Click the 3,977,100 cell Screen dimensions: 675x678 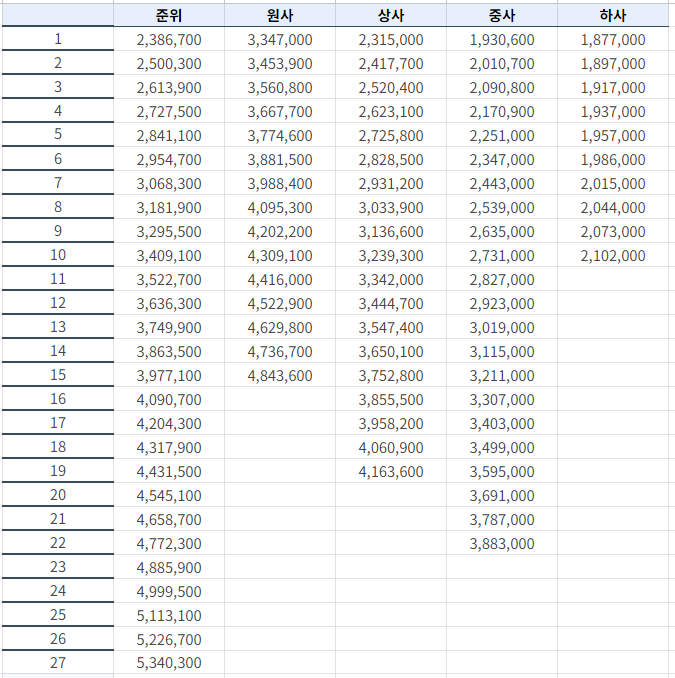169,376
